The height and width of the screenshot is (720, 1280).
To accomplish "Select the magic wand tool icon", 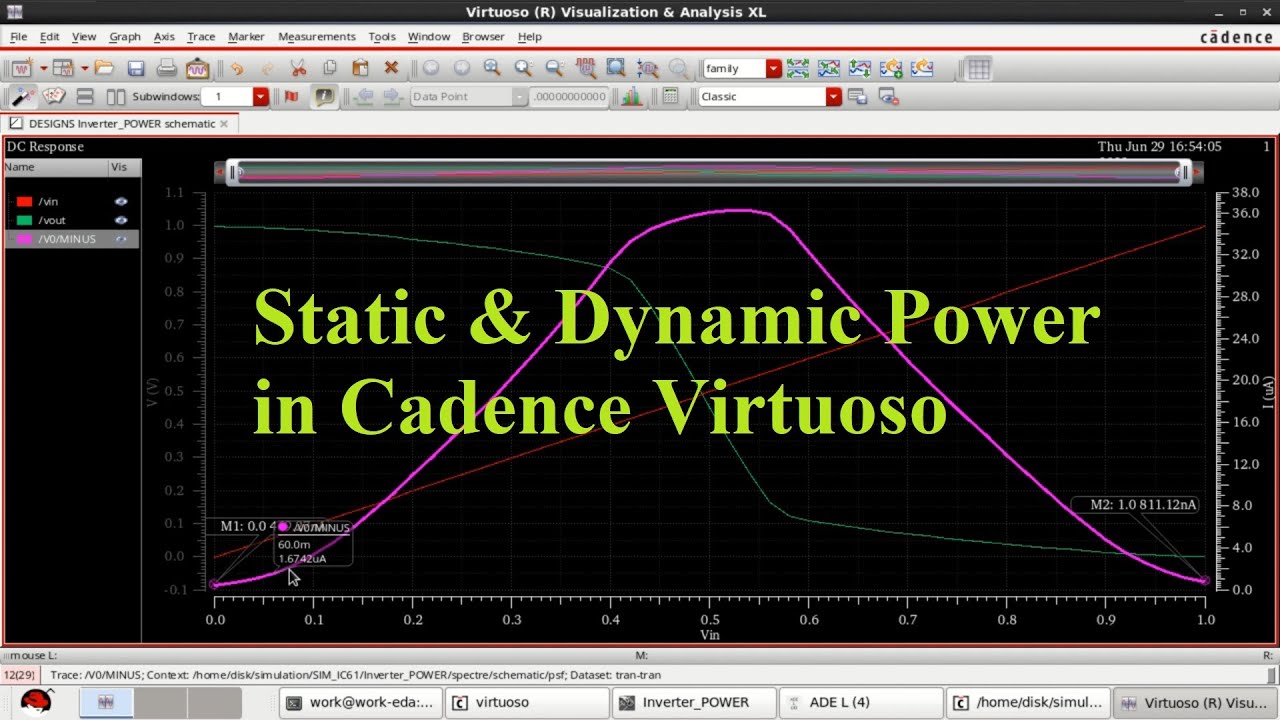I will click(x=22, y=96).
